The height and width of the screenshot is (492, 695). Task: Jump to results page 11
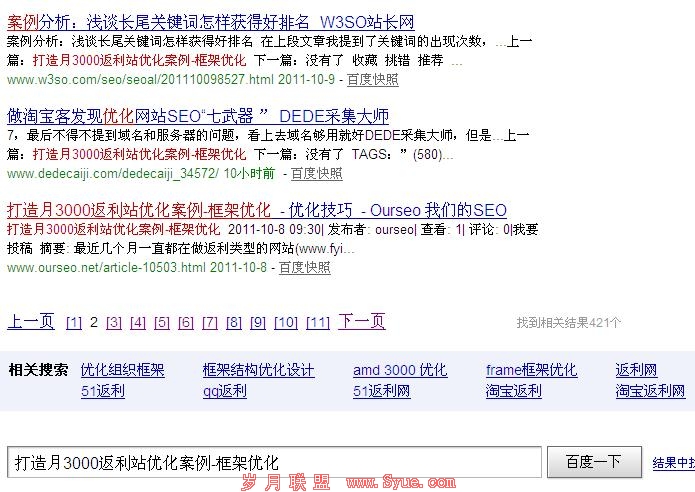318,323
